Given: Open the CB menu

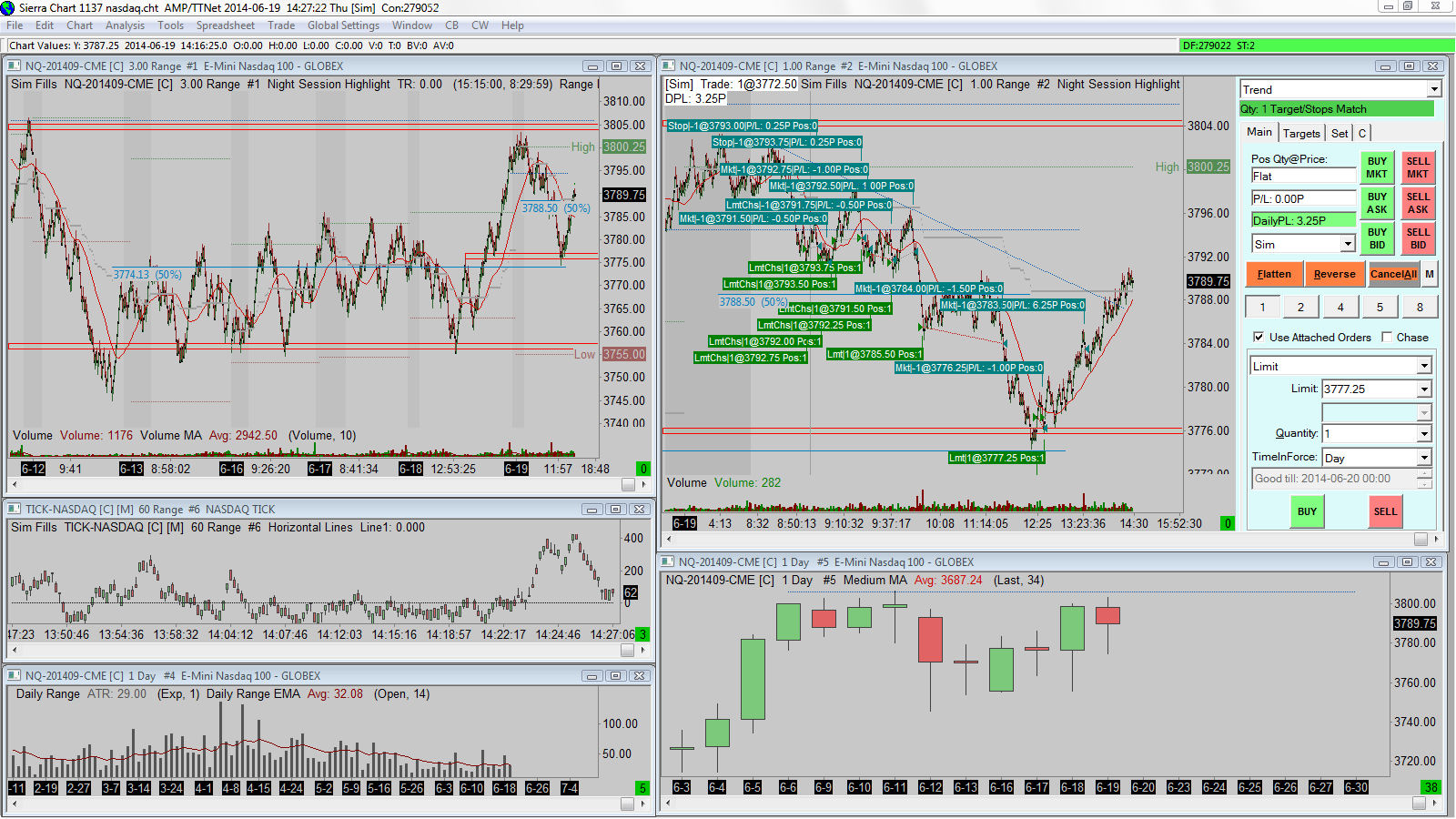Looking at the screenshot, I should click(x=452, y=25).
